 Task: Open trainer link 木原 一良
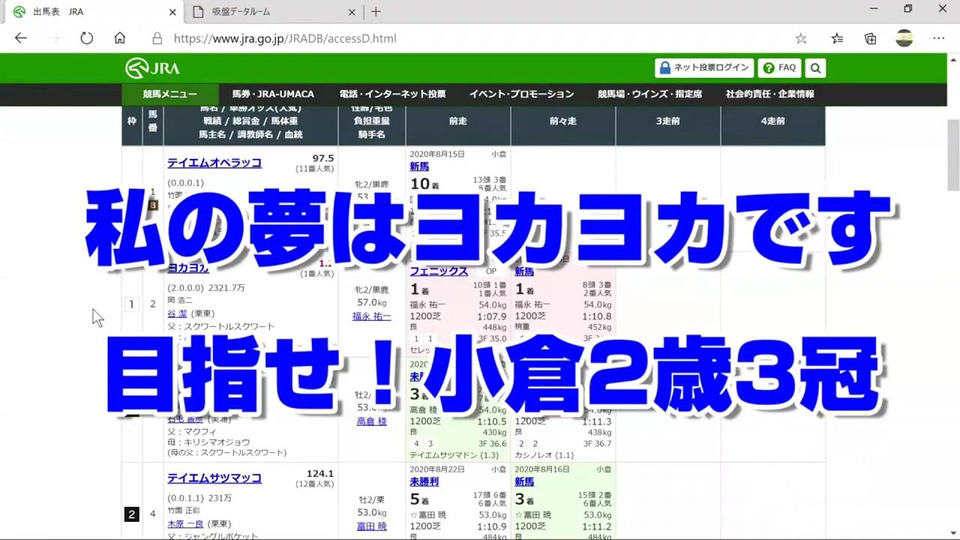coord(186,524)
